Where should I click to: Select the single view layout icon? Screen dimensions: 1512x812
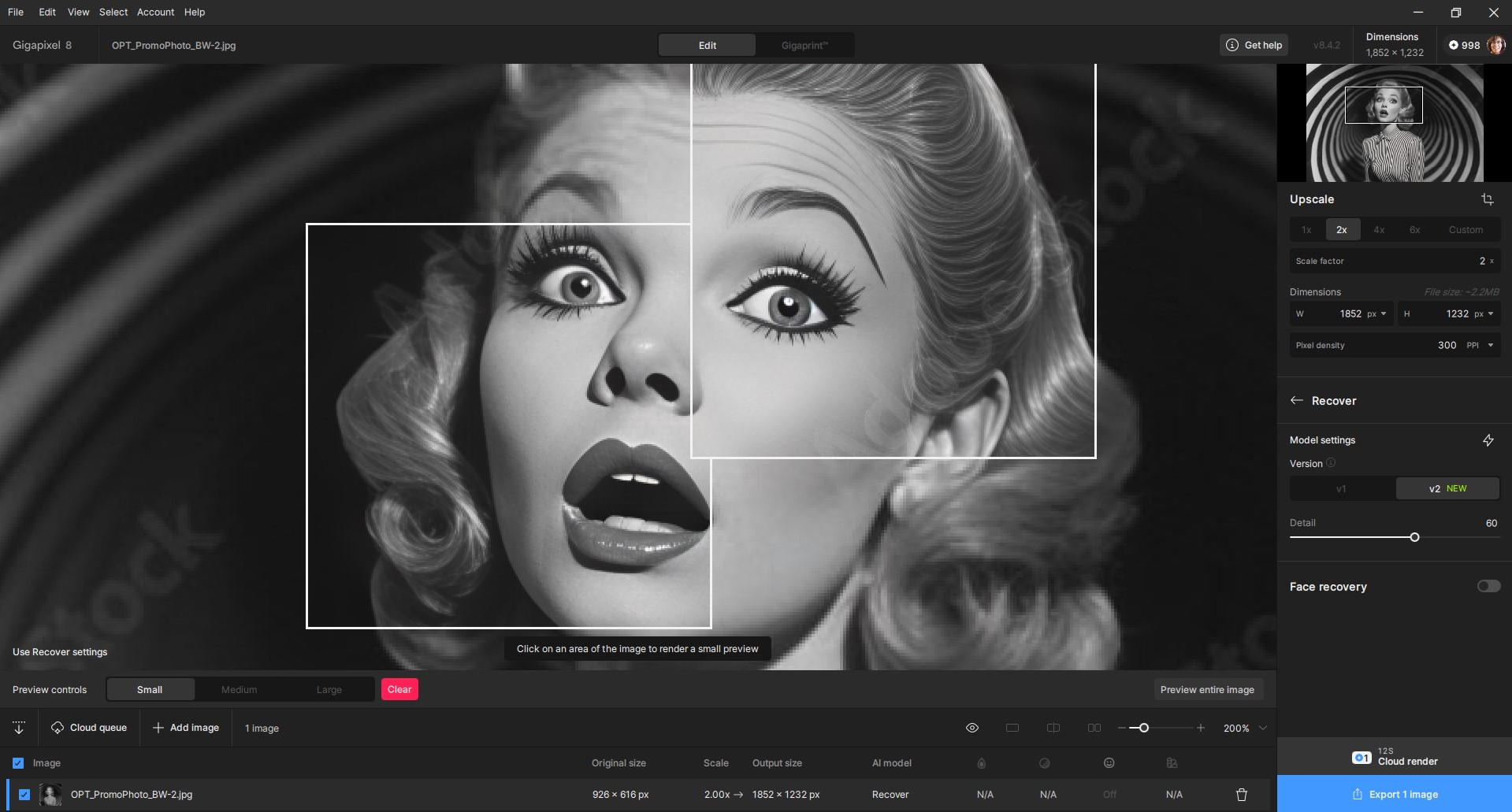pyautogui.click(x=1012, y=728)
